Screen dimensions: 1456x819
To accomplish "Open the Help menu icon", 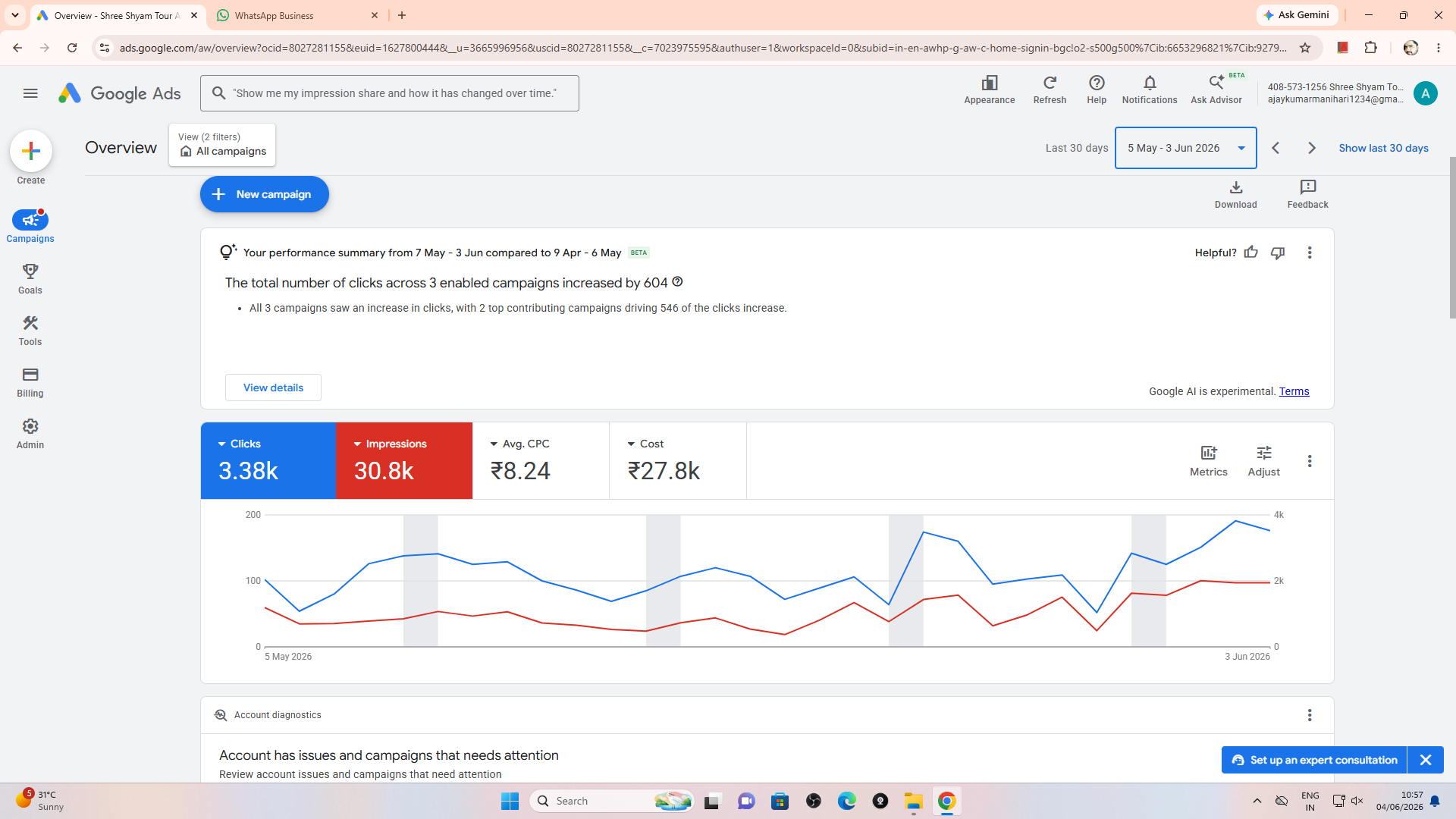I will [x=1097, y=89].
